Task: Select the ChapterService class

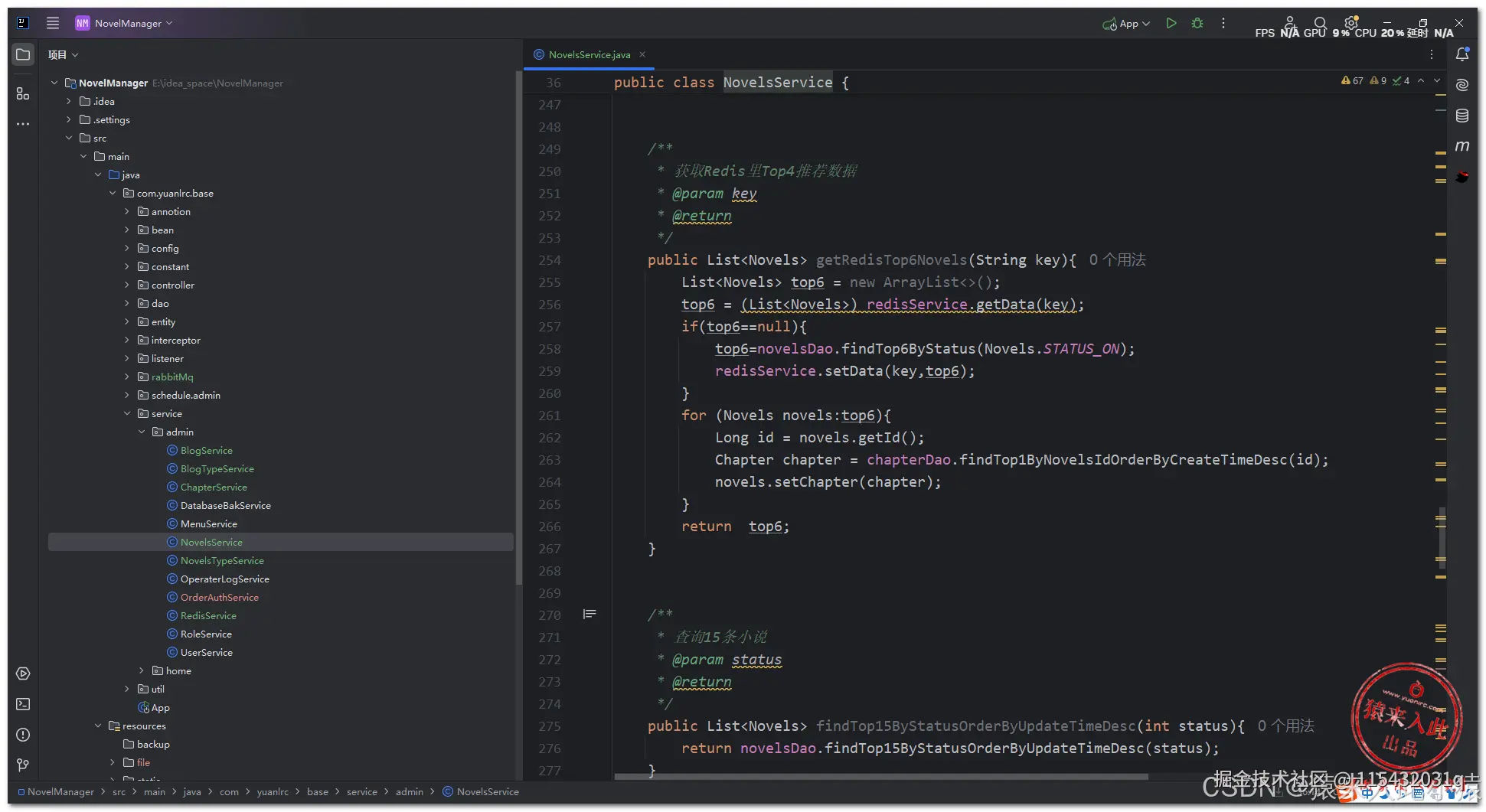Action: click(x=214, y=487)
